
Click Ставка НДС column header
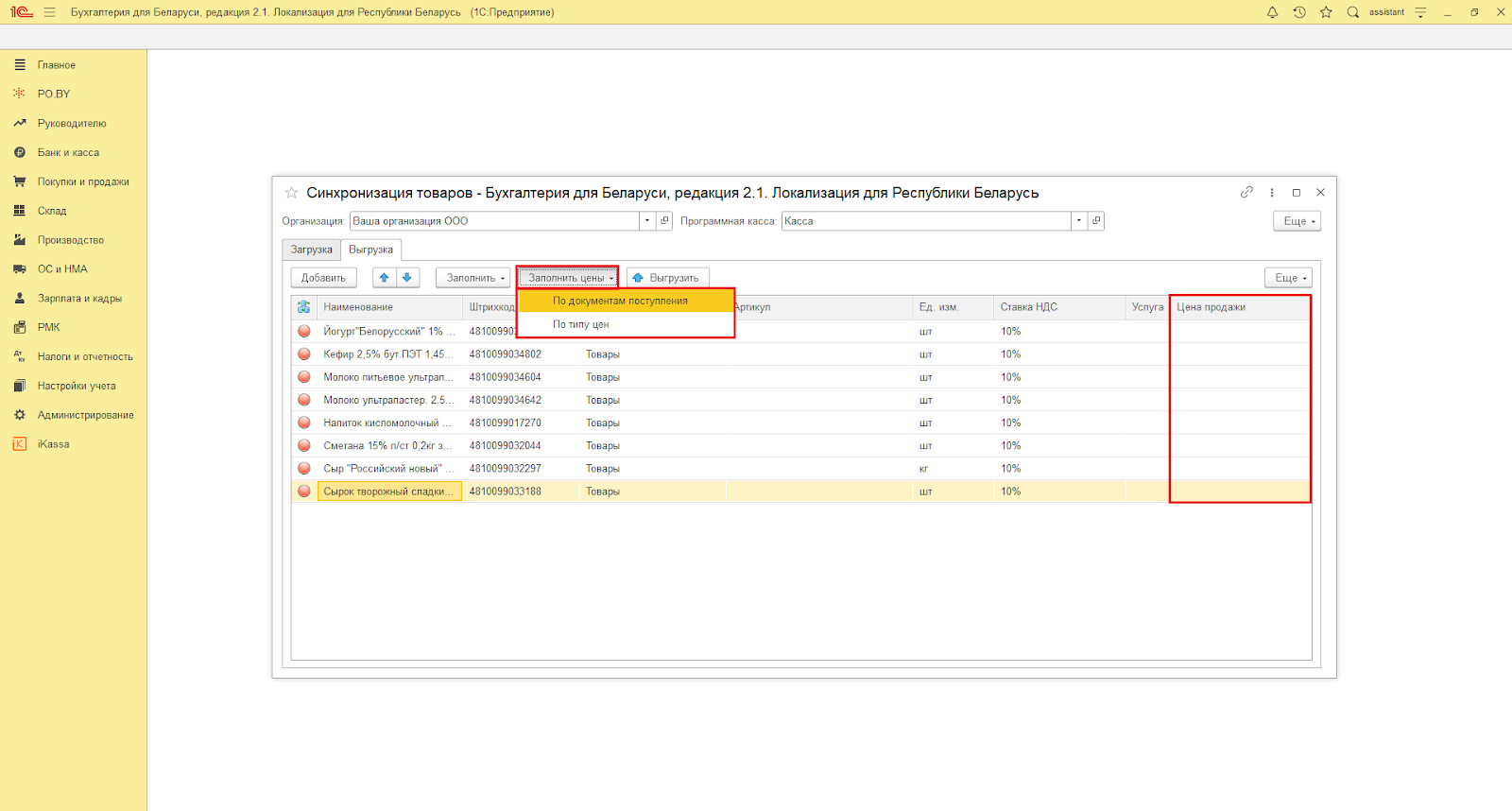[1058, 307]
